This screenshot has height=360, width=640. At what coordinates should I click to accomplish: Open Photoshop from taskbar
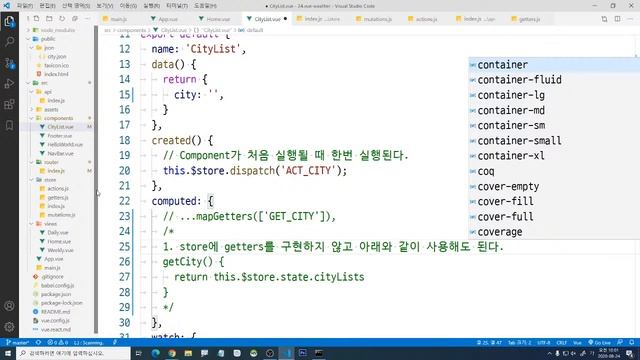[x=302, y=353]
